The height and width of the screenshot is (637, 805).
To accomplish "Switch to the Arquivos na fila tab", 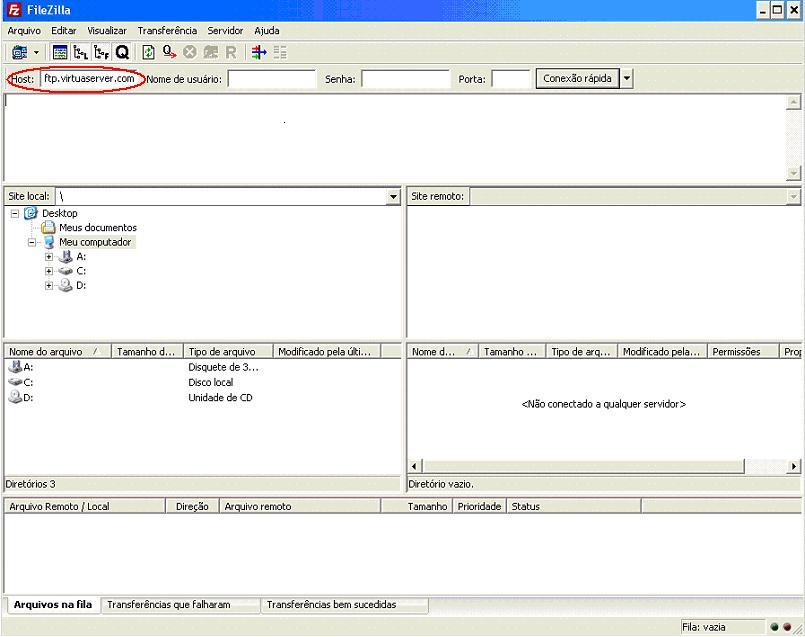I will coord(53,605).
